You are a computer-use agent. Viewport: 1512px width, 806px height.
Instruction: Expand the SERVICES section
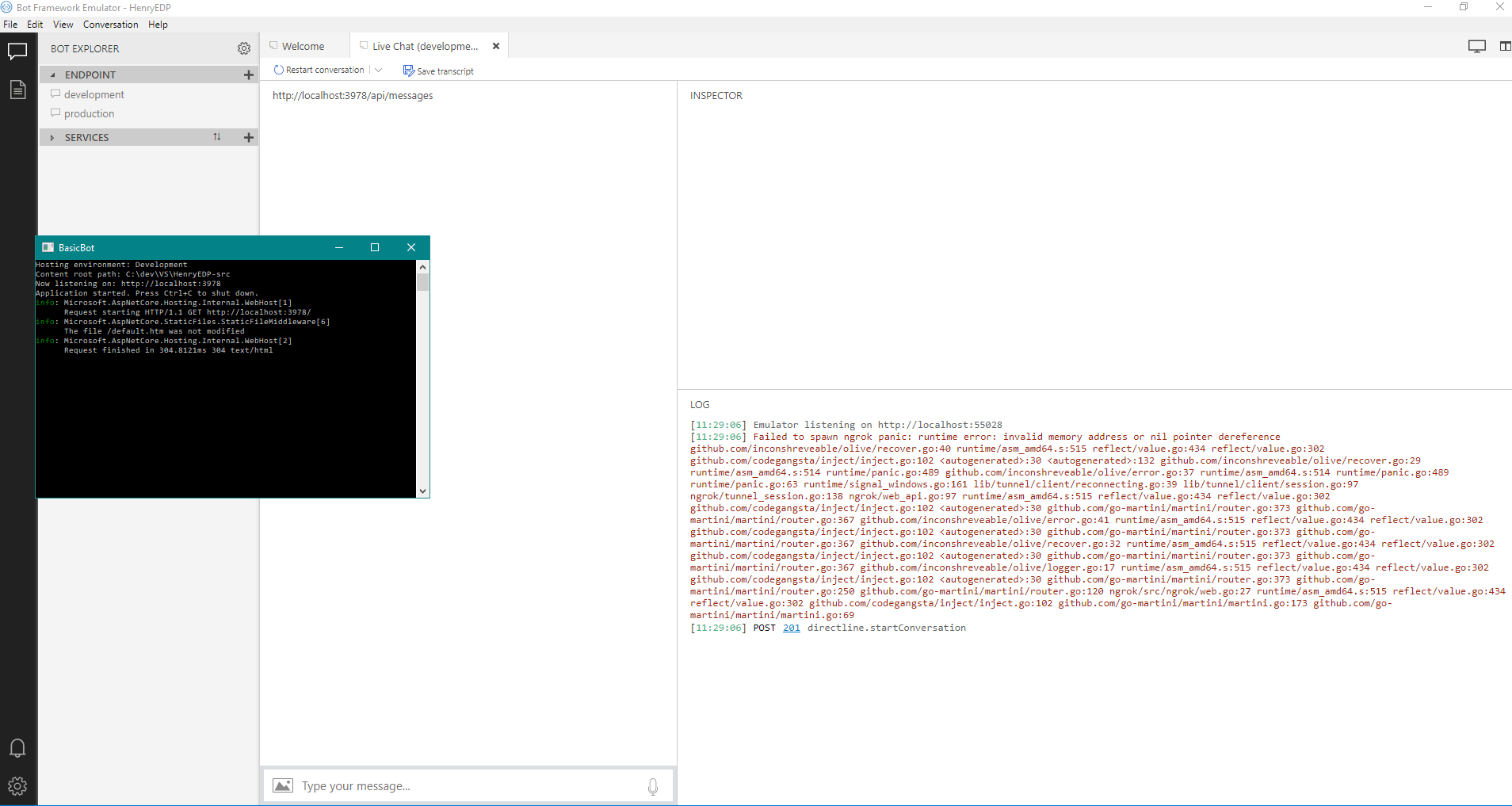pos(52,136)
